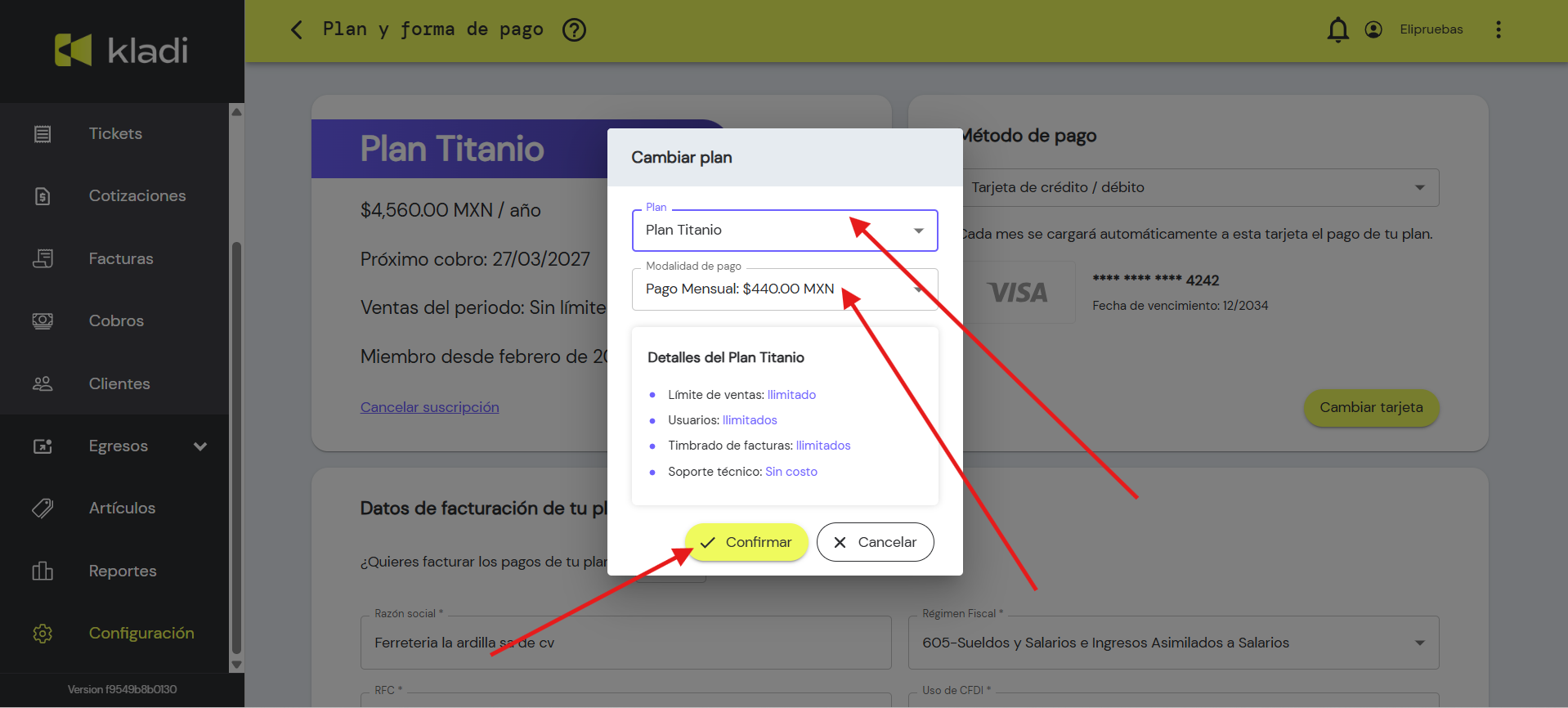Click the sidebar scrollbar thumb

237,448
